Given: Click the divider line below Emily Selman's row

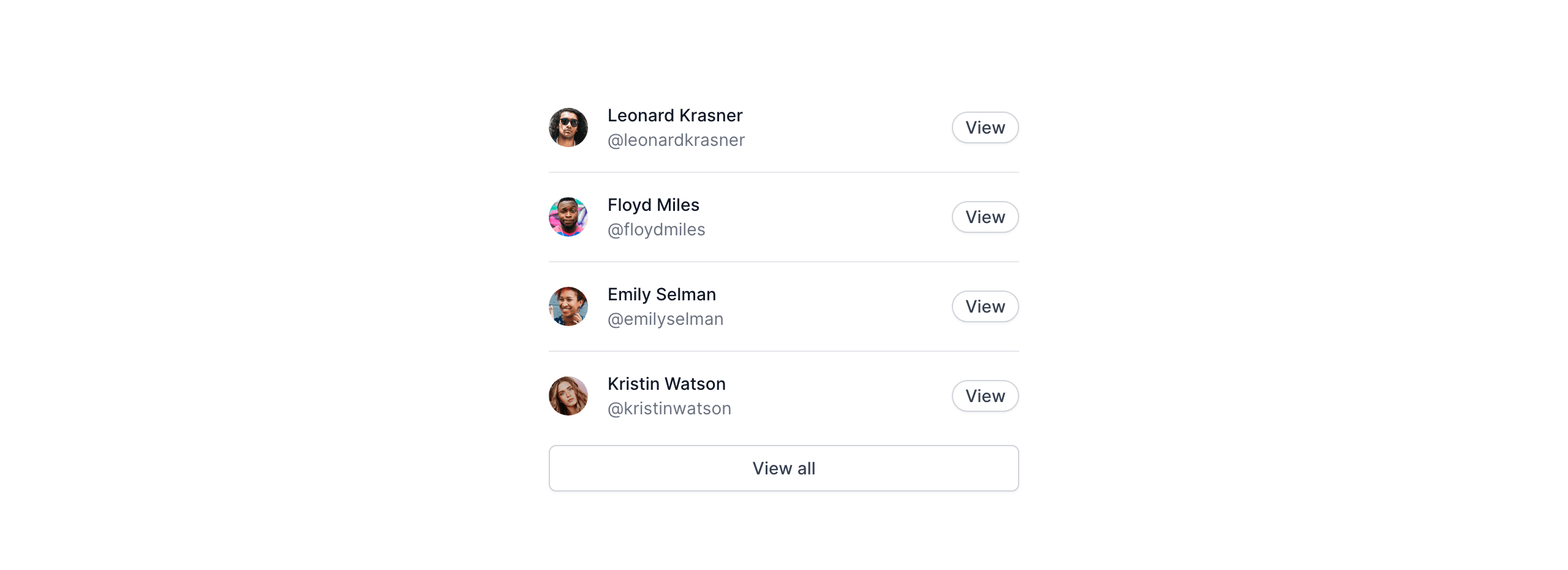Looking at the screenshot, I should 783,351.
